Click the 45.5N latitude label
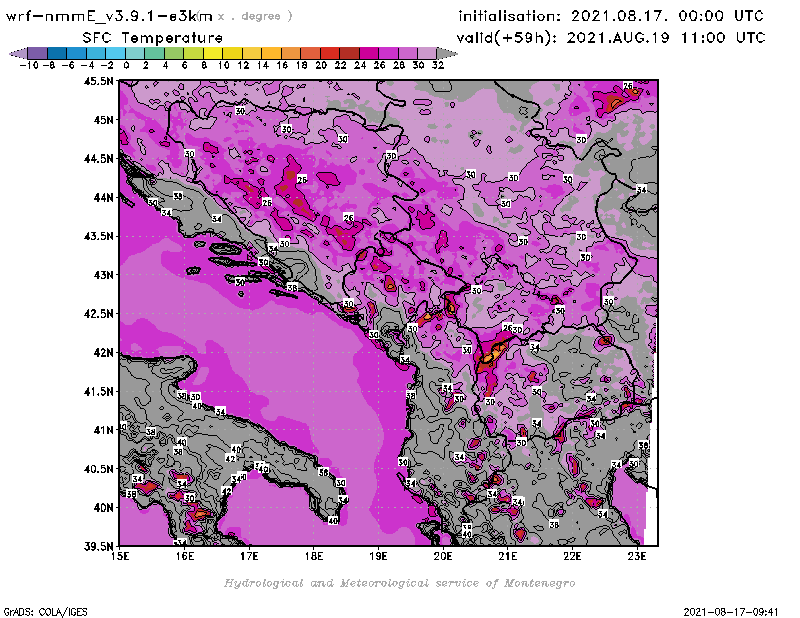This screenshot has width=800, height=618. pos(98,81)
